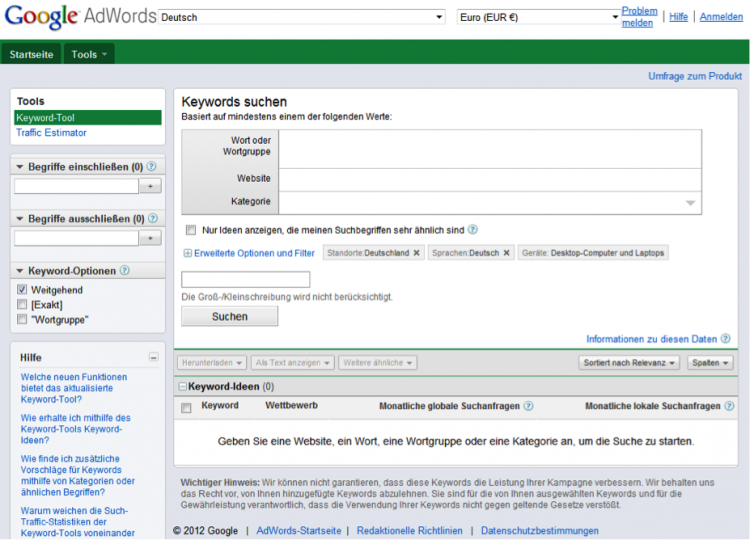This screenshot has width=750, height=540.
Task: Enable the "Wortgruppe" match checkbox
Action: [22, 319]
